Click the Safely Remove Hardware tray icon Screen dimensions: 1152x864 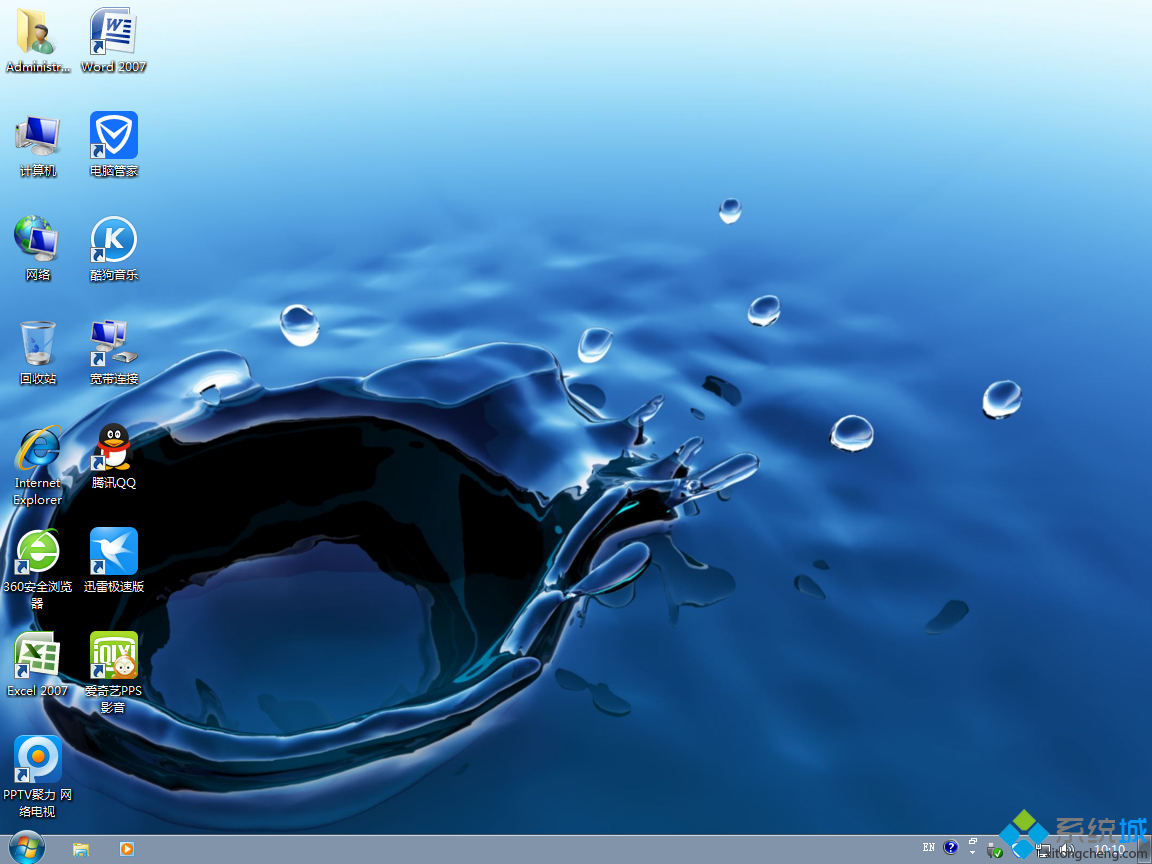(993, 850)
